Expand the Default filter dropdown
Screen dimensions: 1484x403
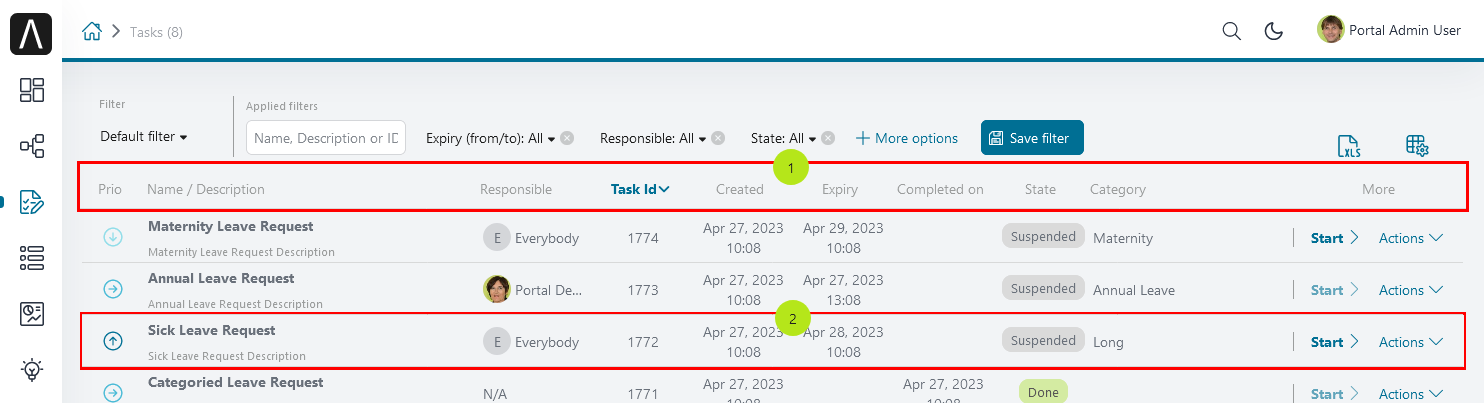point(144,137)
